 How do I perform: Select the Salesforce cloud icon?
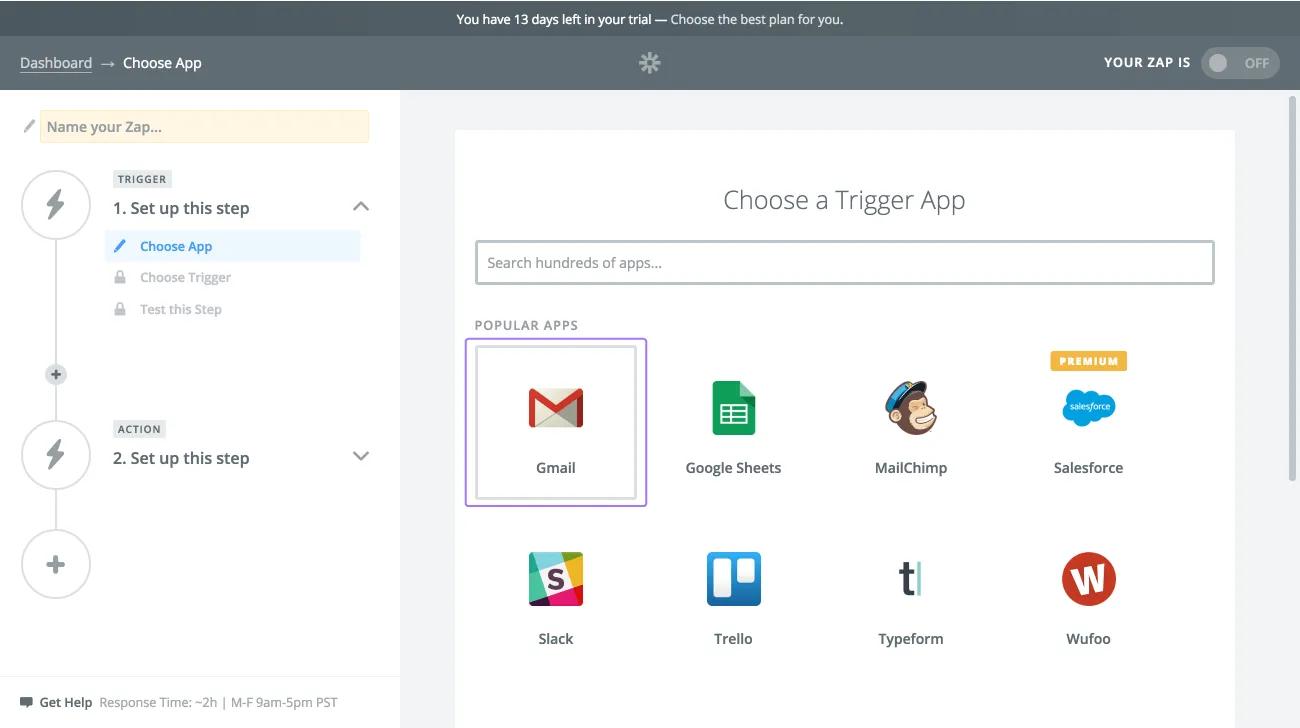[1088, 408]
